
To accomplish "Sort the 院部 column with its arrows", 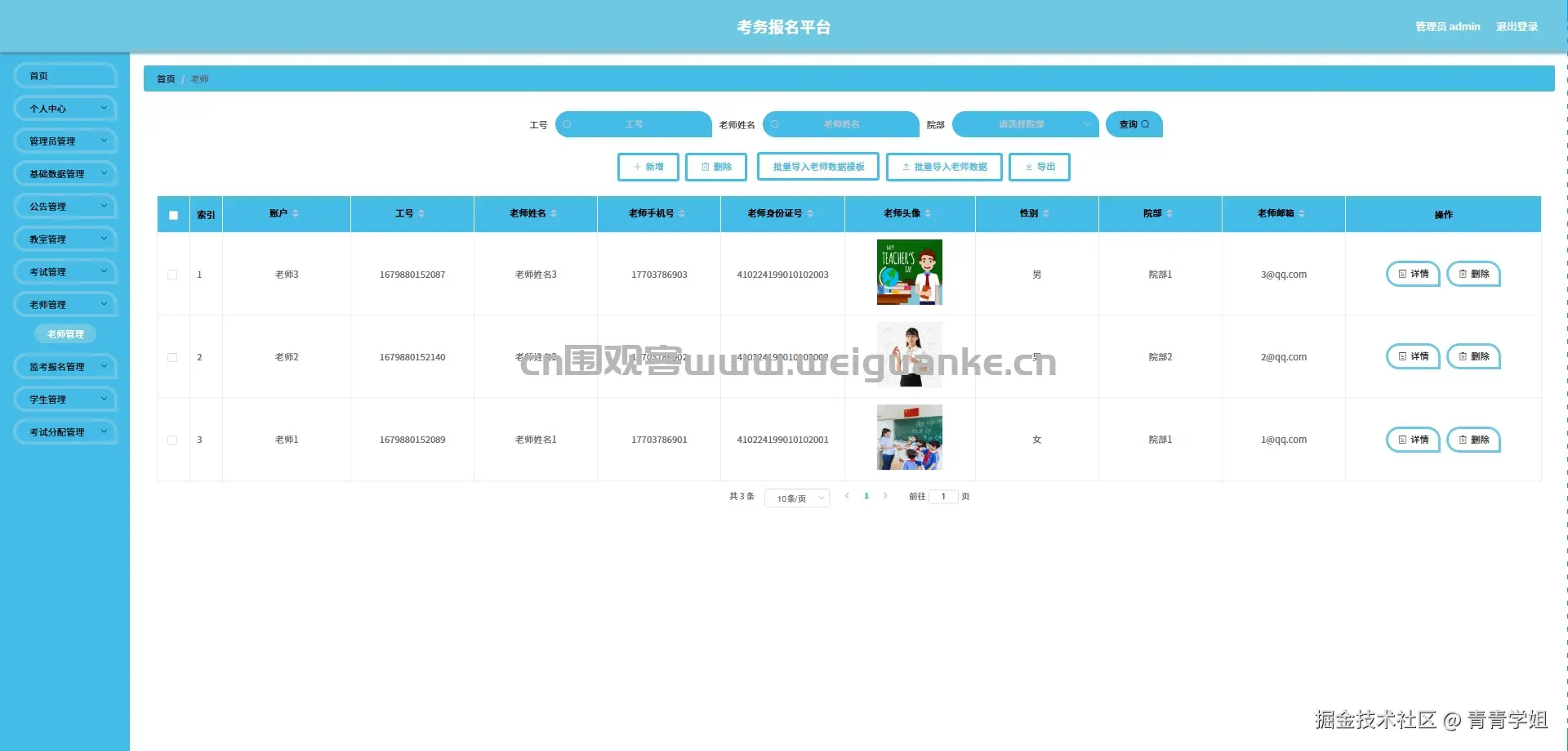I will point(1169,213).
